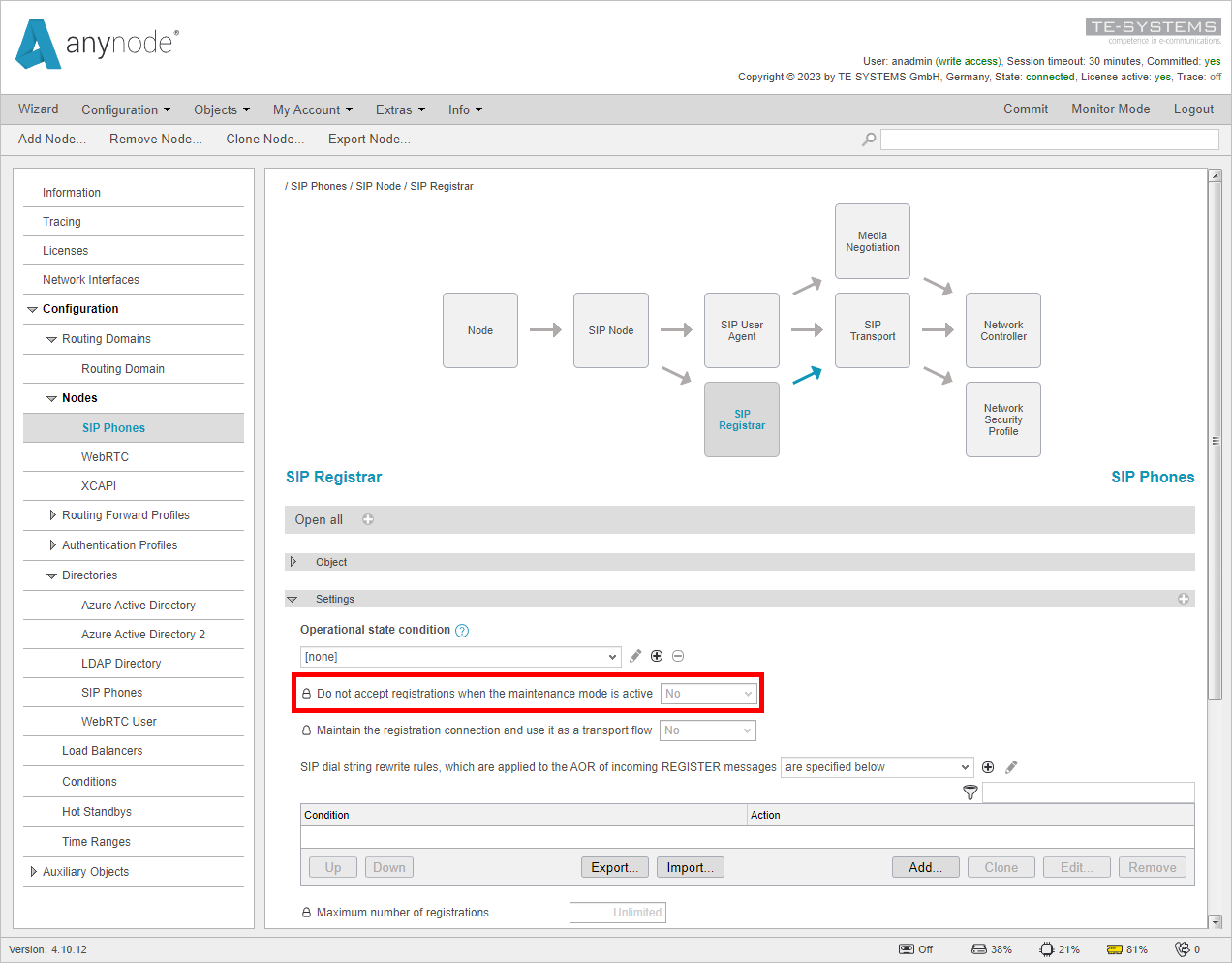Click inside the rewrite rules filter input field
This screenshot has width=1232, height=963.
1088,792
